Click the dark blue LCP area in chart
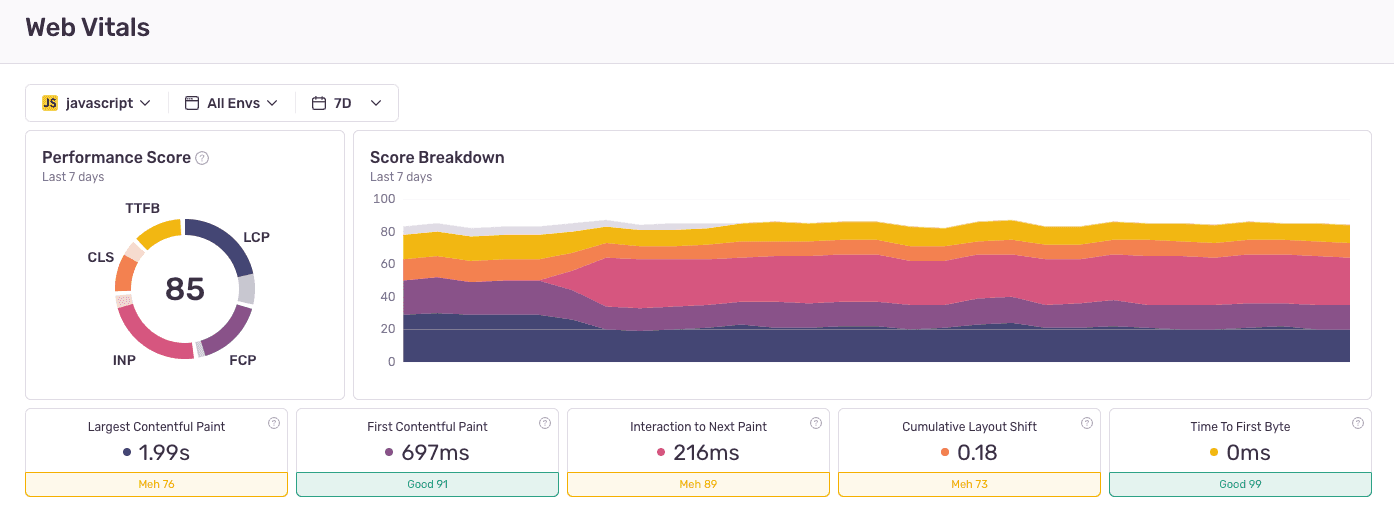The width and height of the screenshot is (1394, 511). coord(876,345)
